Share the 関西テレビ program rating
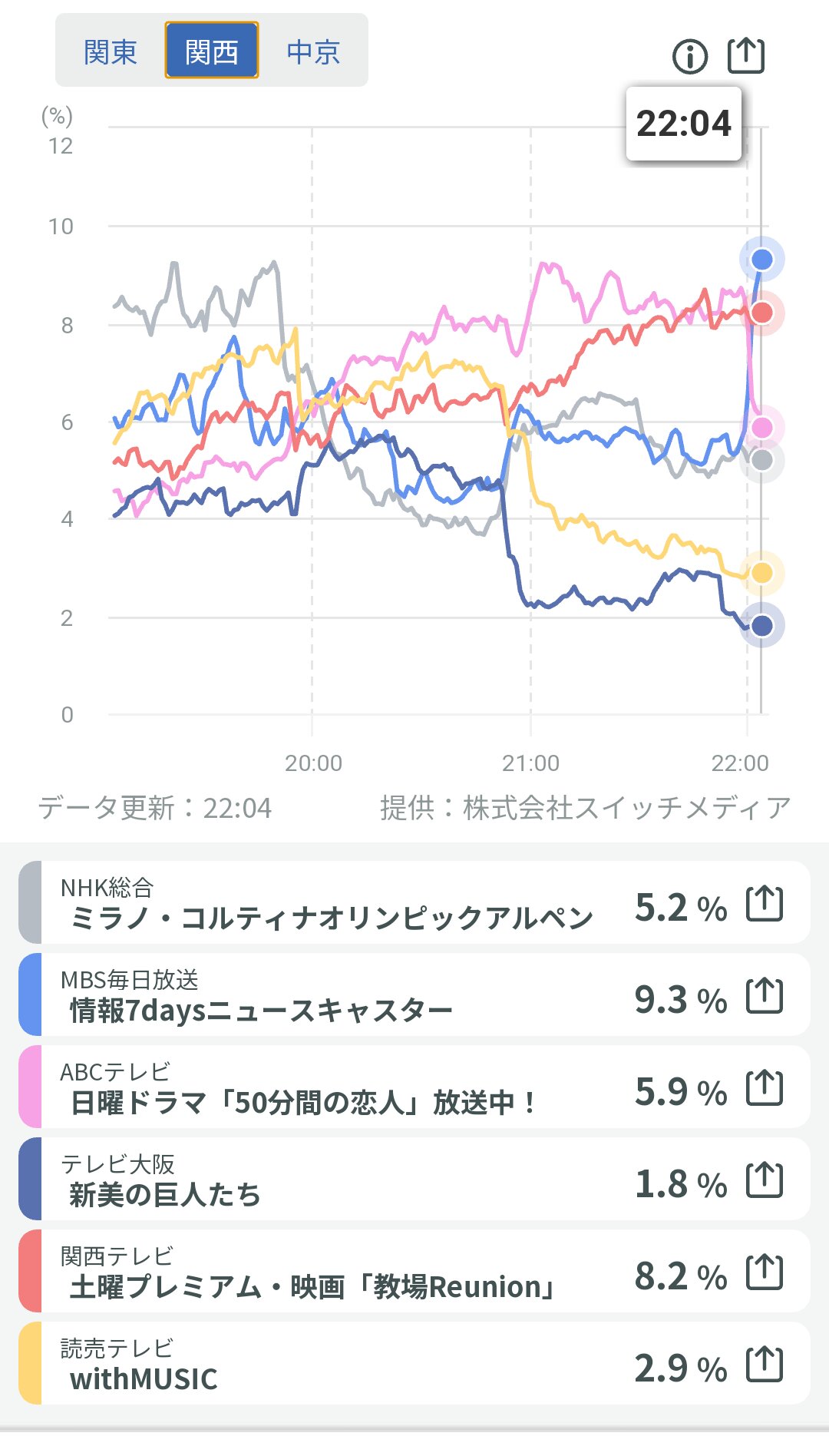829x1456 pixels. (x=765, y=1272)
